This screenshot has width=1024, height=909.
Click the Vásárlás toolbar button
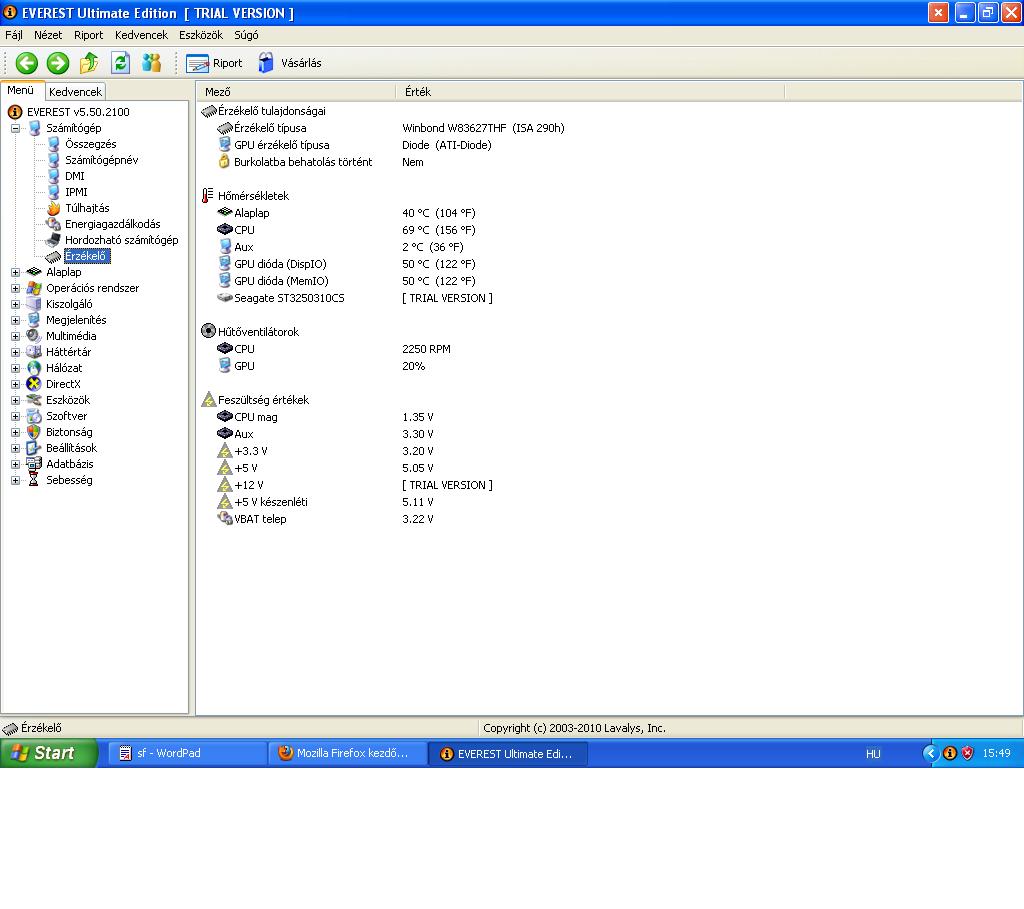point(289,63)
